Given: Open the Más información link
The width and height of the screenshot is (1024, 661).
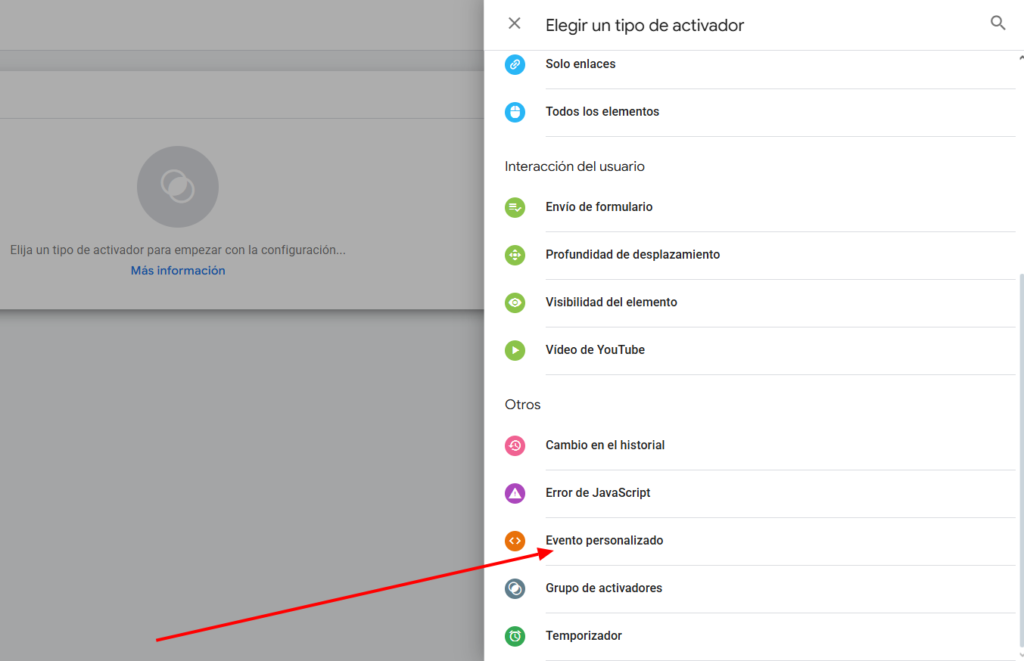Looking at the screenshot, I should pos(178,271).
